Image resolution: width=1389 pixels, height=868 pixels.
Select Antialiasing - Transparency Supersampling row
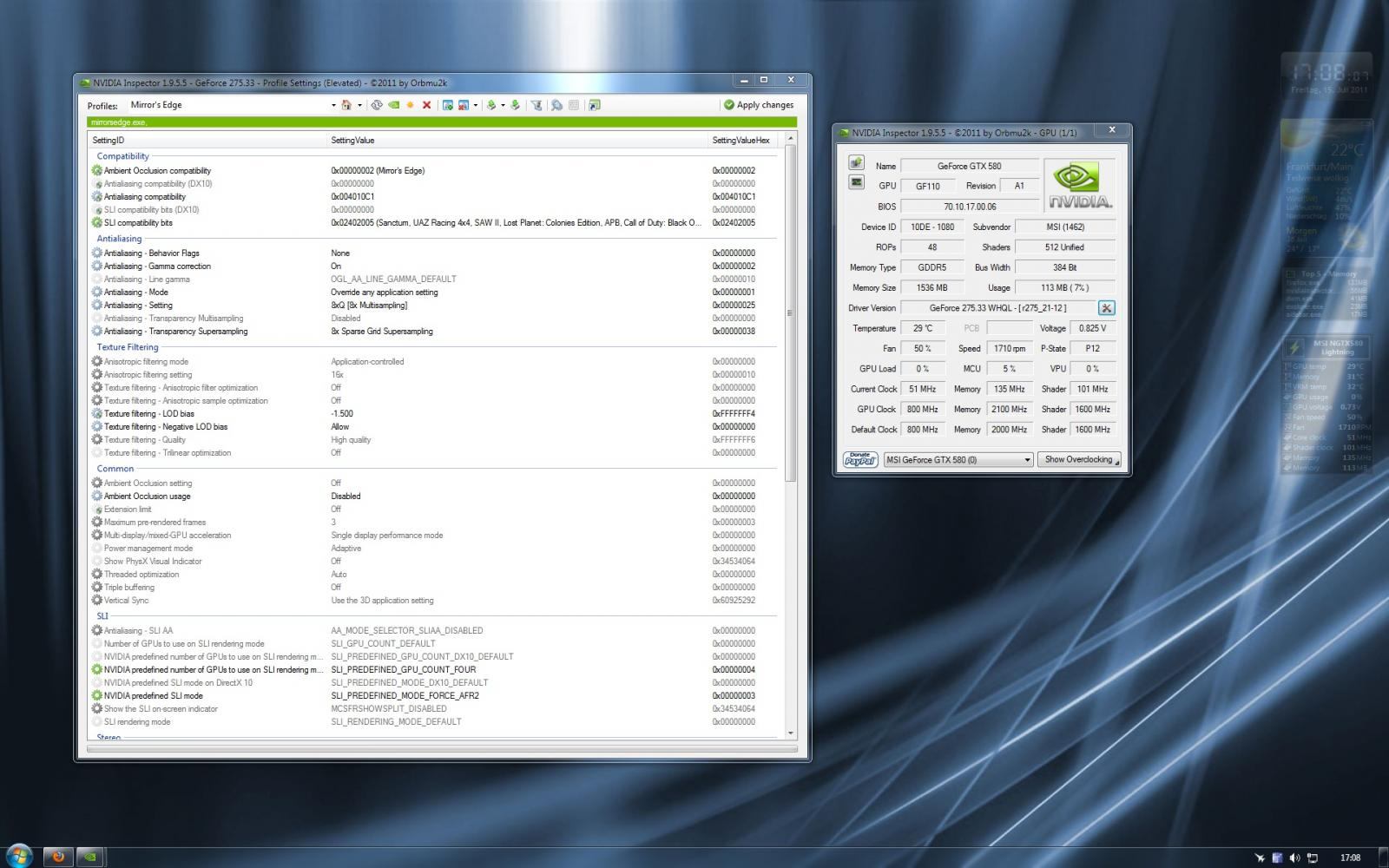pyautogui.click(x=434, y=331)
